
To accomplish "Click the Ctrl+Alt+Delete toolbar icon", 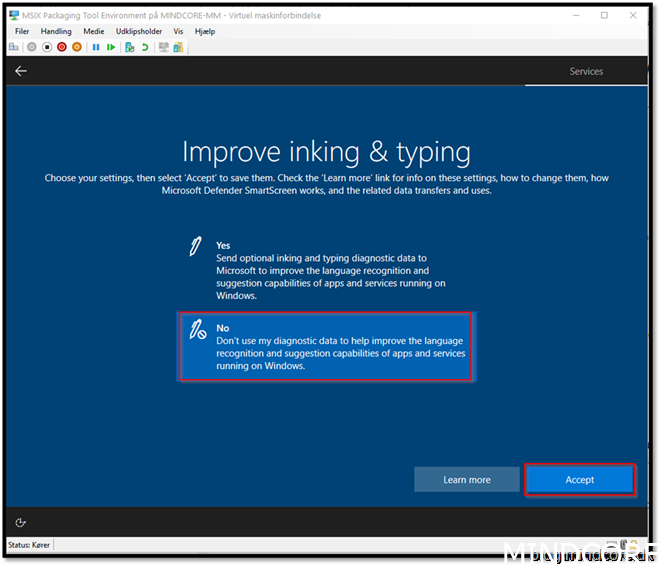I will point(14,47).
